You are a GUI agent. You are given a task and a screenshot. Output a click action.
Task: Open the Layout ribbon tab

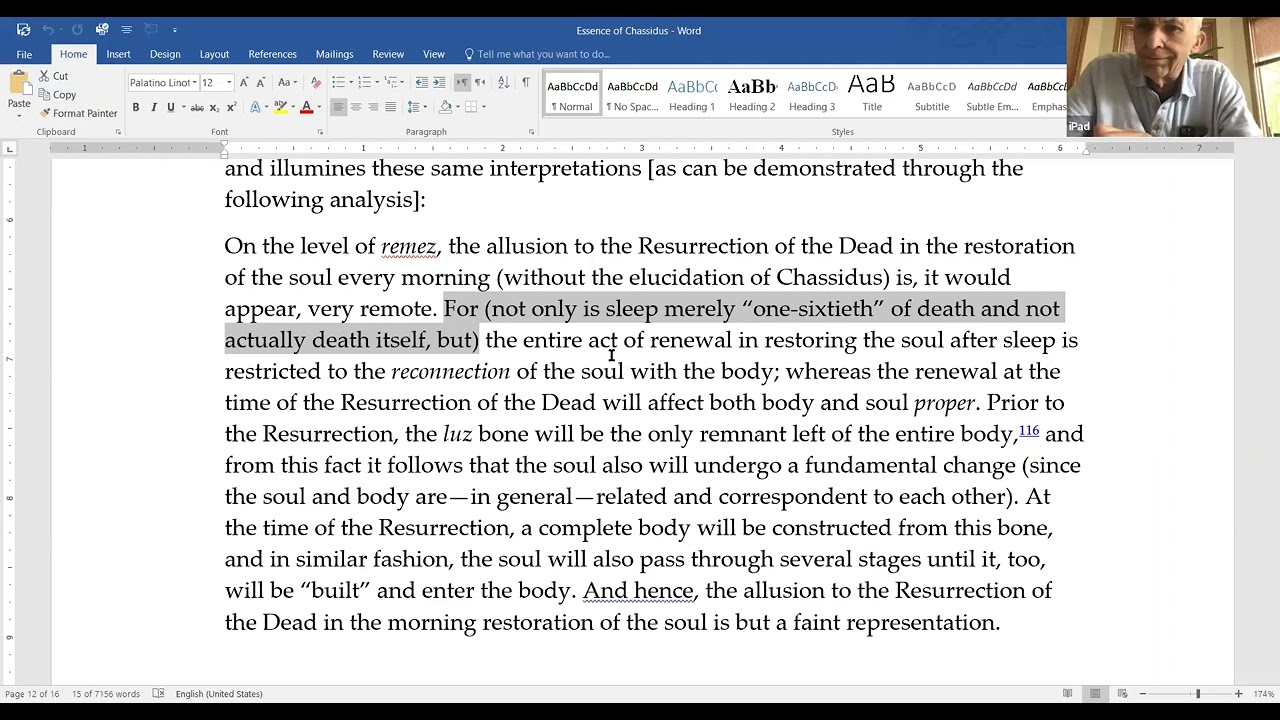pos(214,54)
